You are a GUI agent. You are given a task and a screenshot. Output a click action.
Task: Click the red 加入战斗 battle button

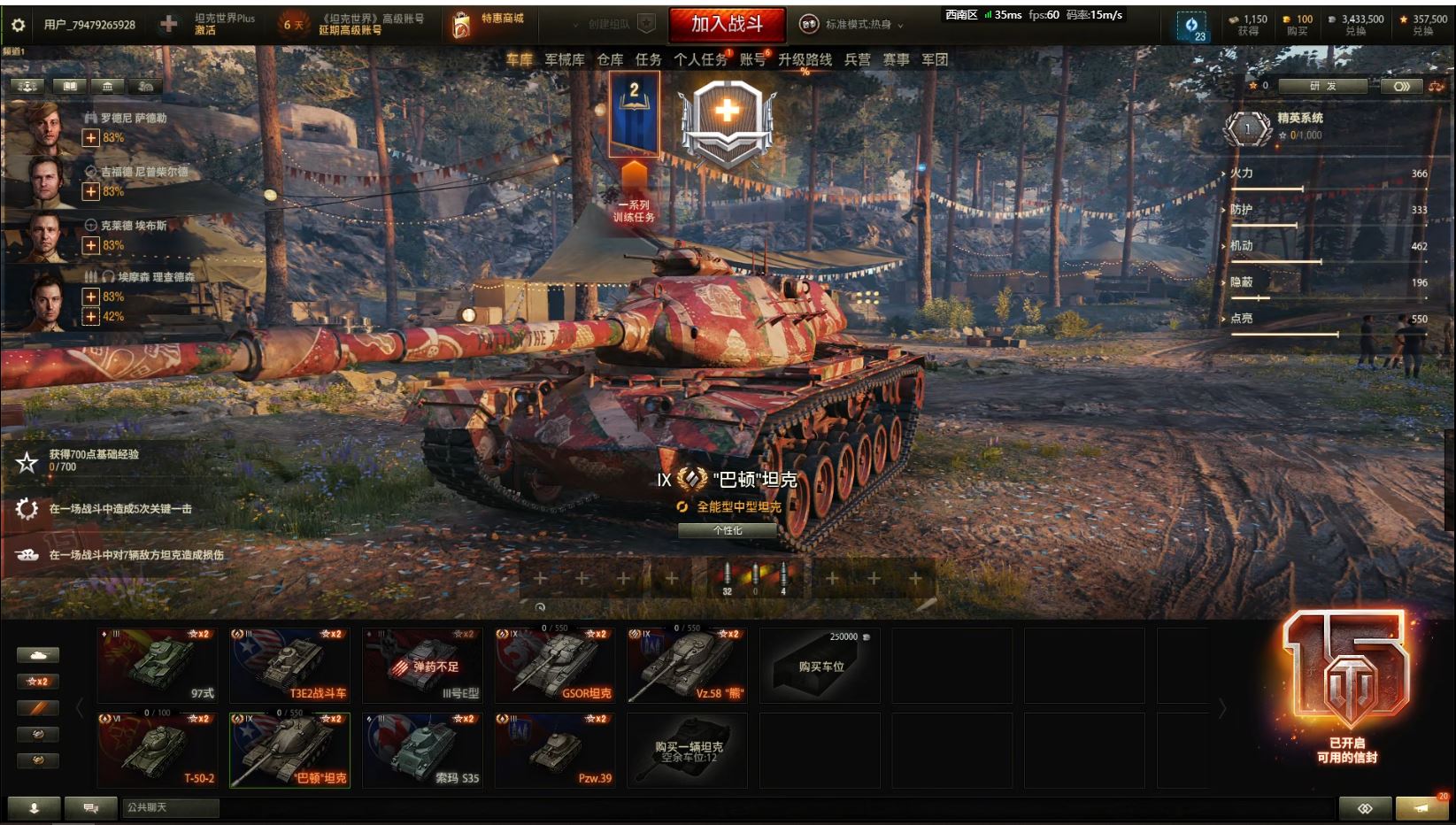(x=727, y=25)
